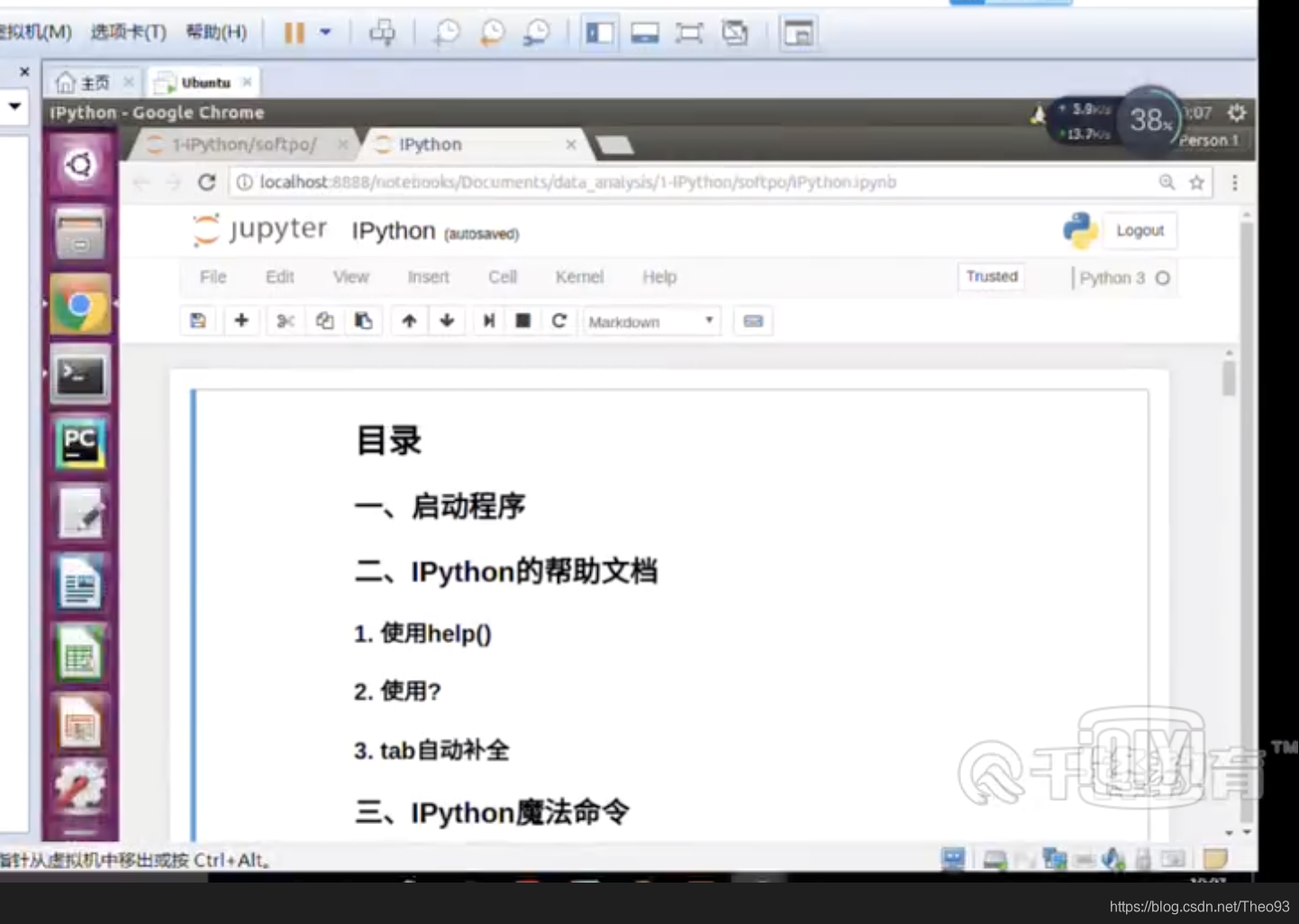Viewport: 1299px width, 924px height.
Task: Launch Files manager from Ubuntu launcher
Action: pos(80,233)
